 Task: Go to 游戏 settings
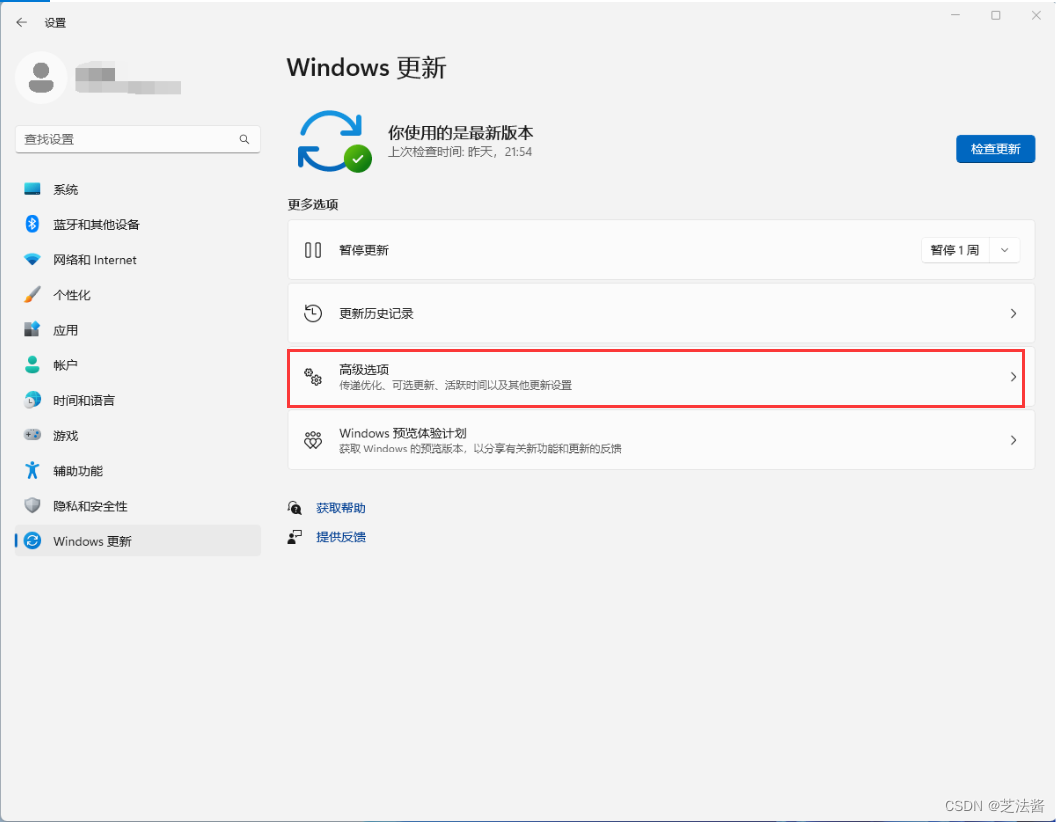[138, 435]
